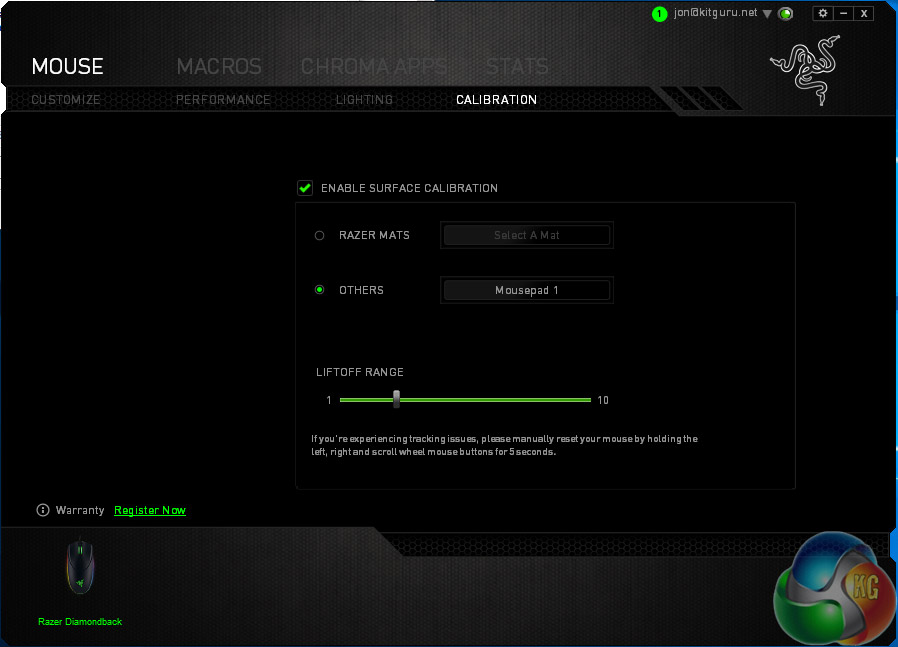
Task: Click the Register Now link
Action: click(150, 510)
